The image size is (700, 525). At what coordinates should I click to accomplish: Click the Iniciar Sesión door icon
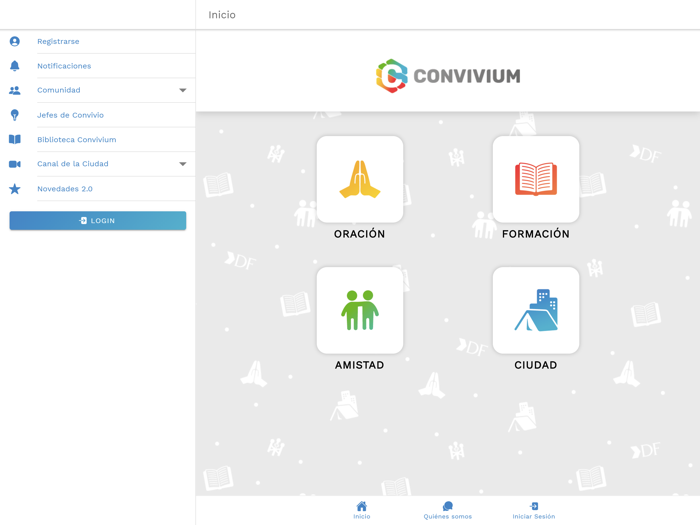click(x=534, y=506)
